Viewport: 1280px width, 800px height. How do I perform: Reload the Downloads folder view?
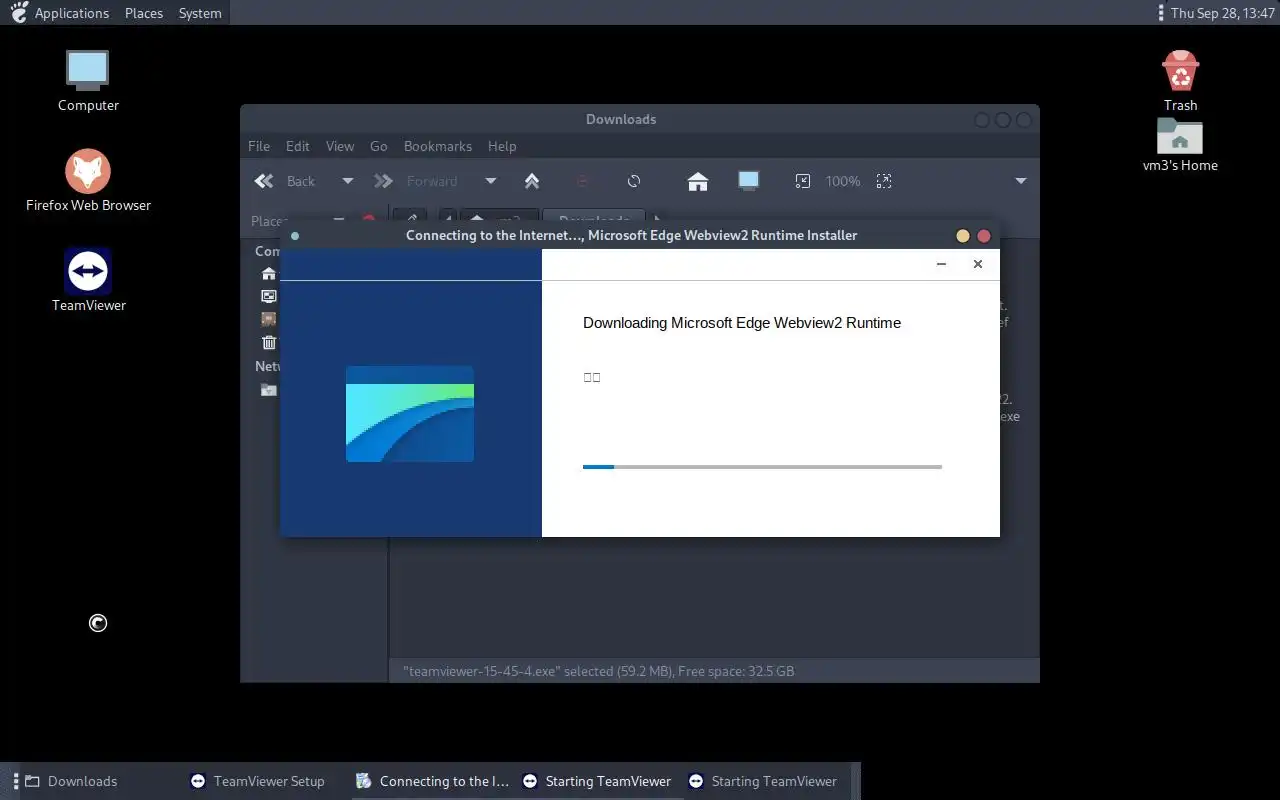tap(634, 181)
